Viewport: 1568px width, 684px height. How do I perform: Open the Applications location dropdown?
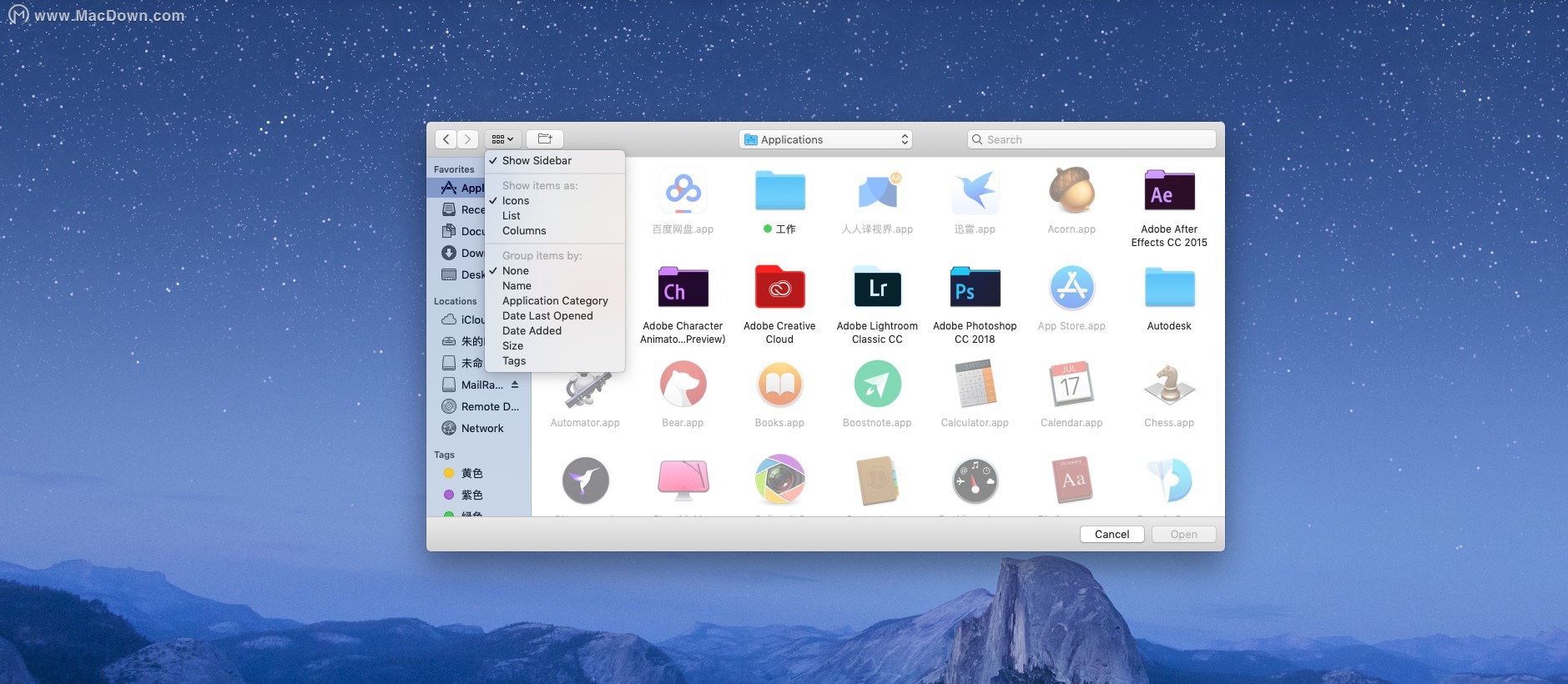tap(825, 139)
